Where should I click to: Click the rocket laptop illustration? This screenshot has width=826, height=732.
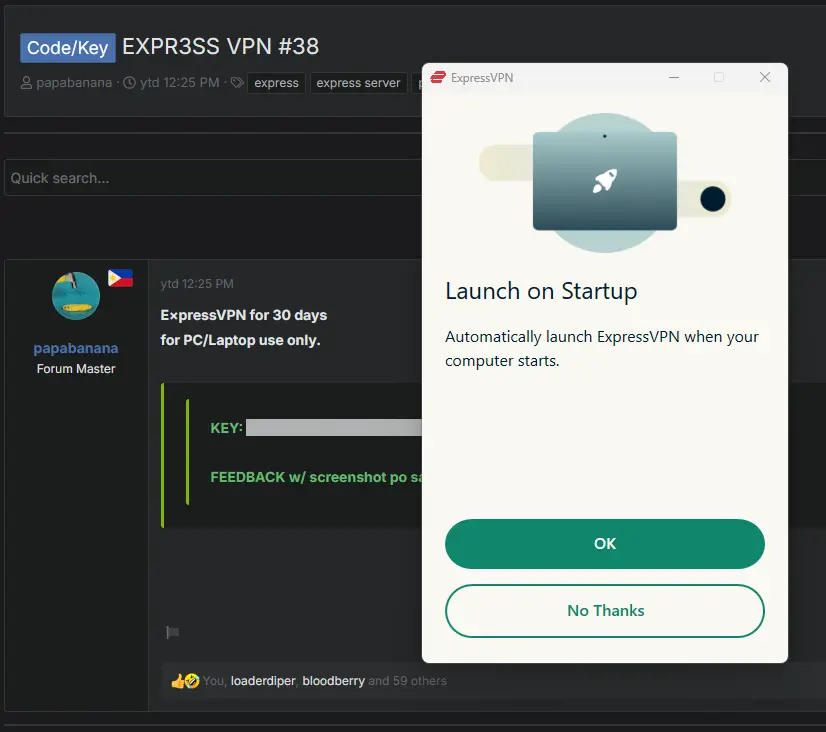(605, 182)
